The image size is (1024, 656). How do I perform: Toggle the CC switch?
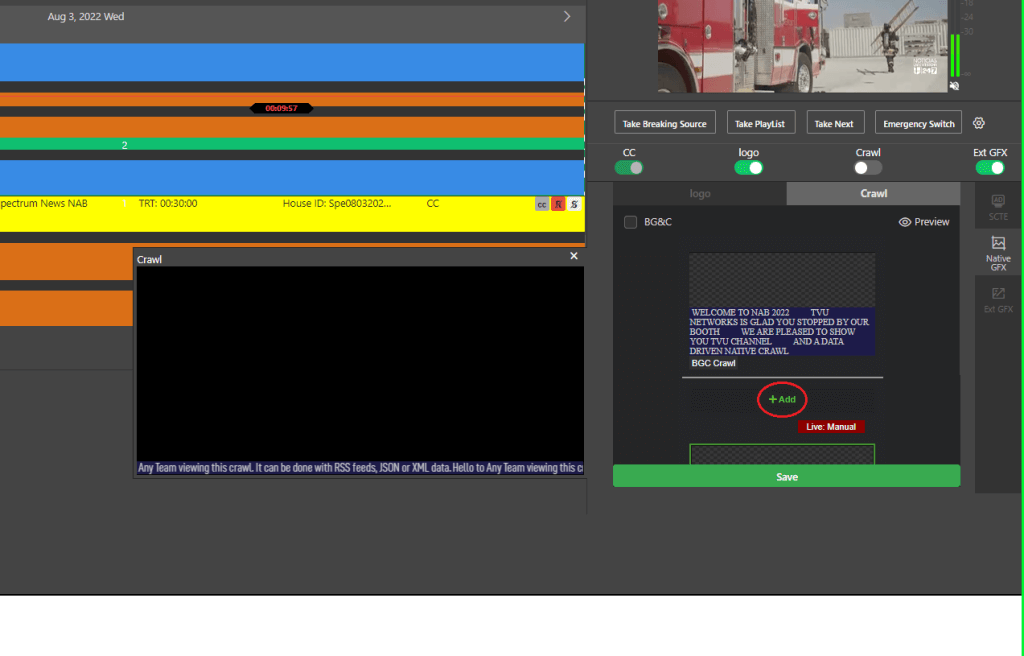point(629,168)
